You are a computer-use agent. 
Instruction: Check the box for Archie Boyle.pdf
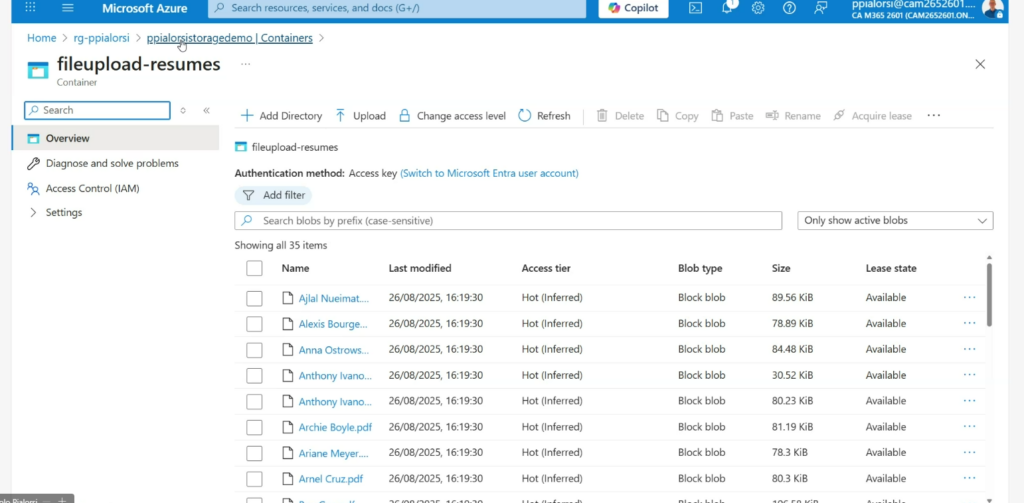[x=254, y=427]
